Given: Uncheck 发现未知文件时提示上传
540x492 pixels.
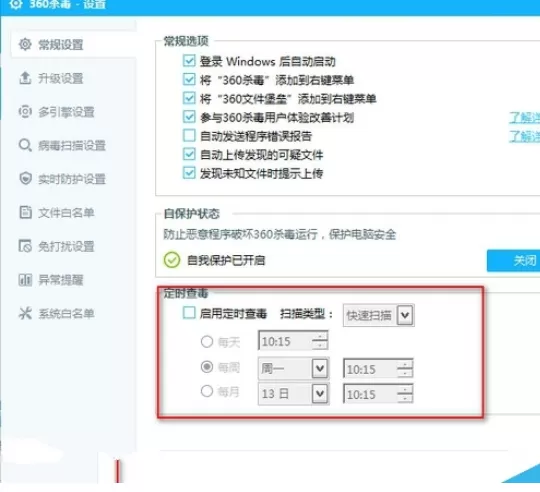Looking at the screenshot, I should coord(189,172).
